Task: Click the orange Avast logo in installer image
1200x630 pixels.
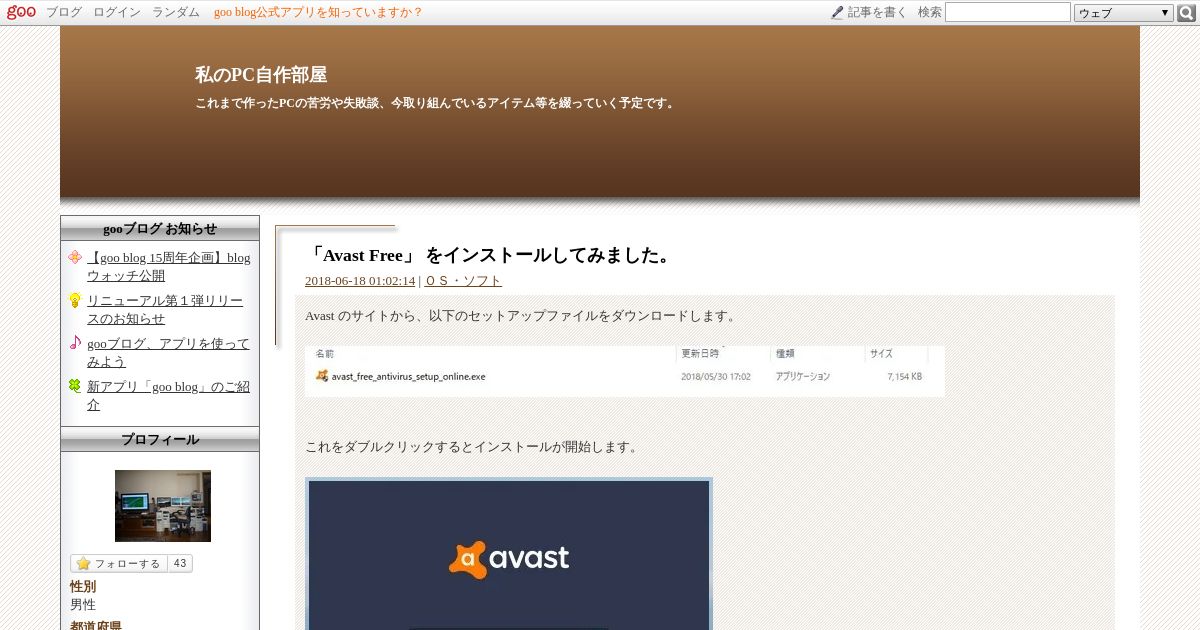Action: 466,559
